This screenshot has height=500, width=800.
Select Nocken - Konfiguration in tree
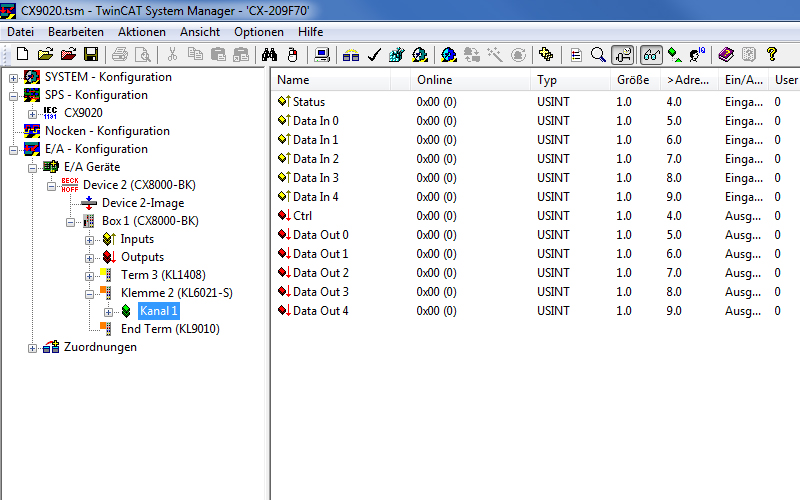[107, 131]
